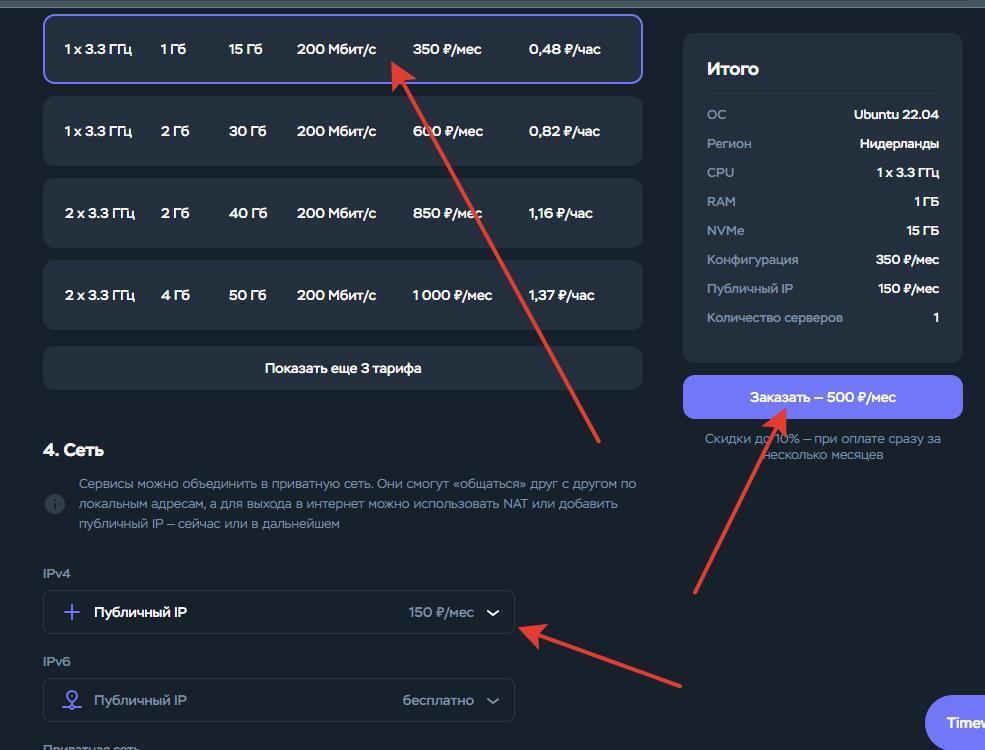The width and height of the screenshot is (985, 750).
Task: Click the discount note under the order button
Action: point(822,446)
